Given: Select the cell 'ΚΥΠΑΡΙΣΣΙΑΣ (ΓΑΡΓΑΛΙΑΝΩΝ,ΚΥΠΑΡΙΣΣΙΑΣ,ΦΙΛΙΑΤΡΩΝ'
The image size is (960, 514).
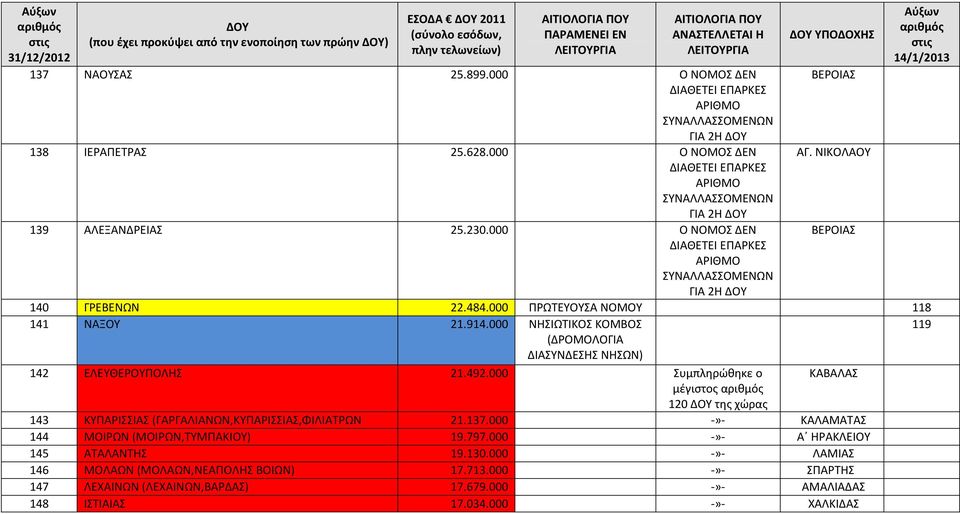Looking at the screenshot, I should click(238, 420).
